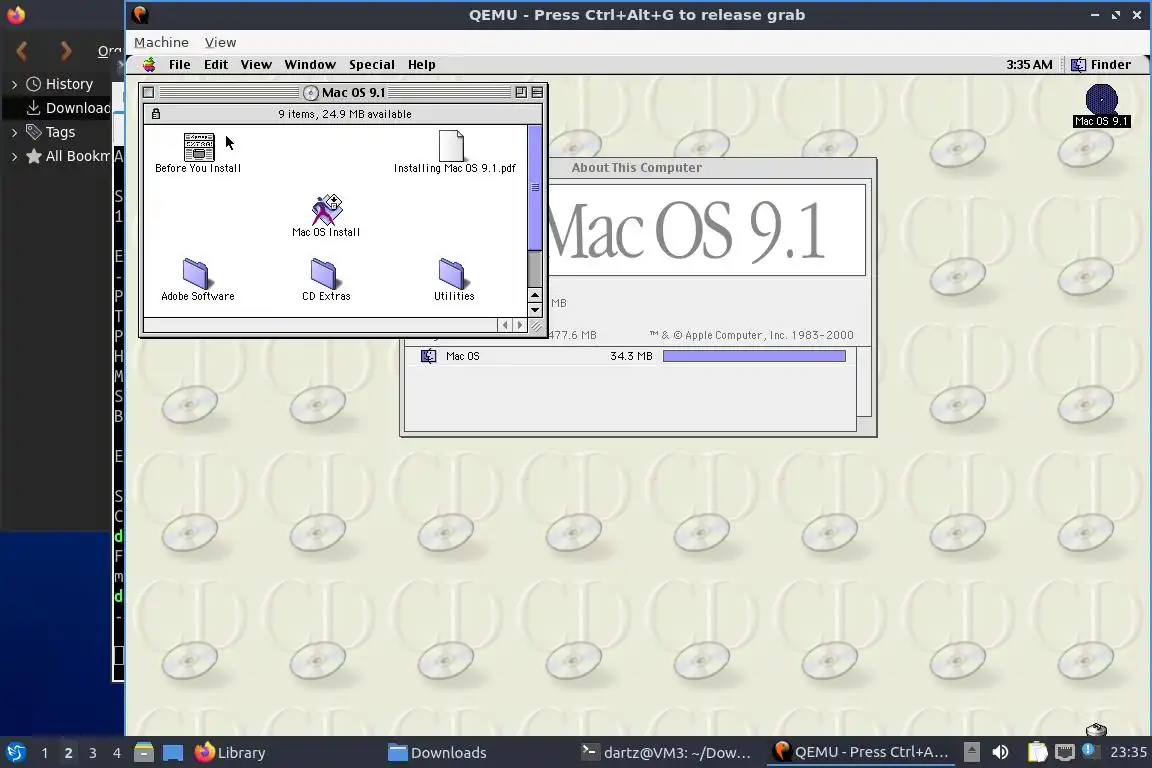Click the Mac OS 9.1 window zoom box
This screenshot has width=1152, height=768.
521,93
